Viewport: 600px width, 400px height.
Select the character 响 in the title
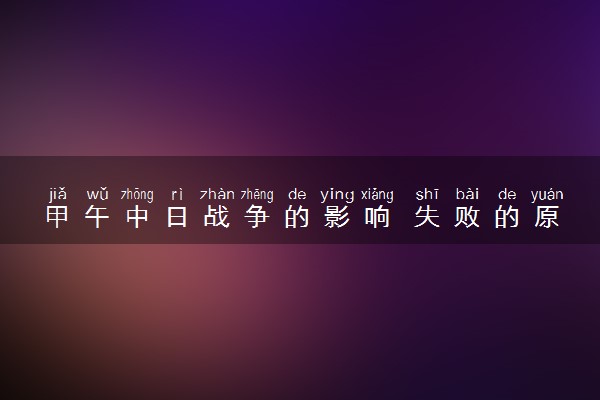click(377, 217)
